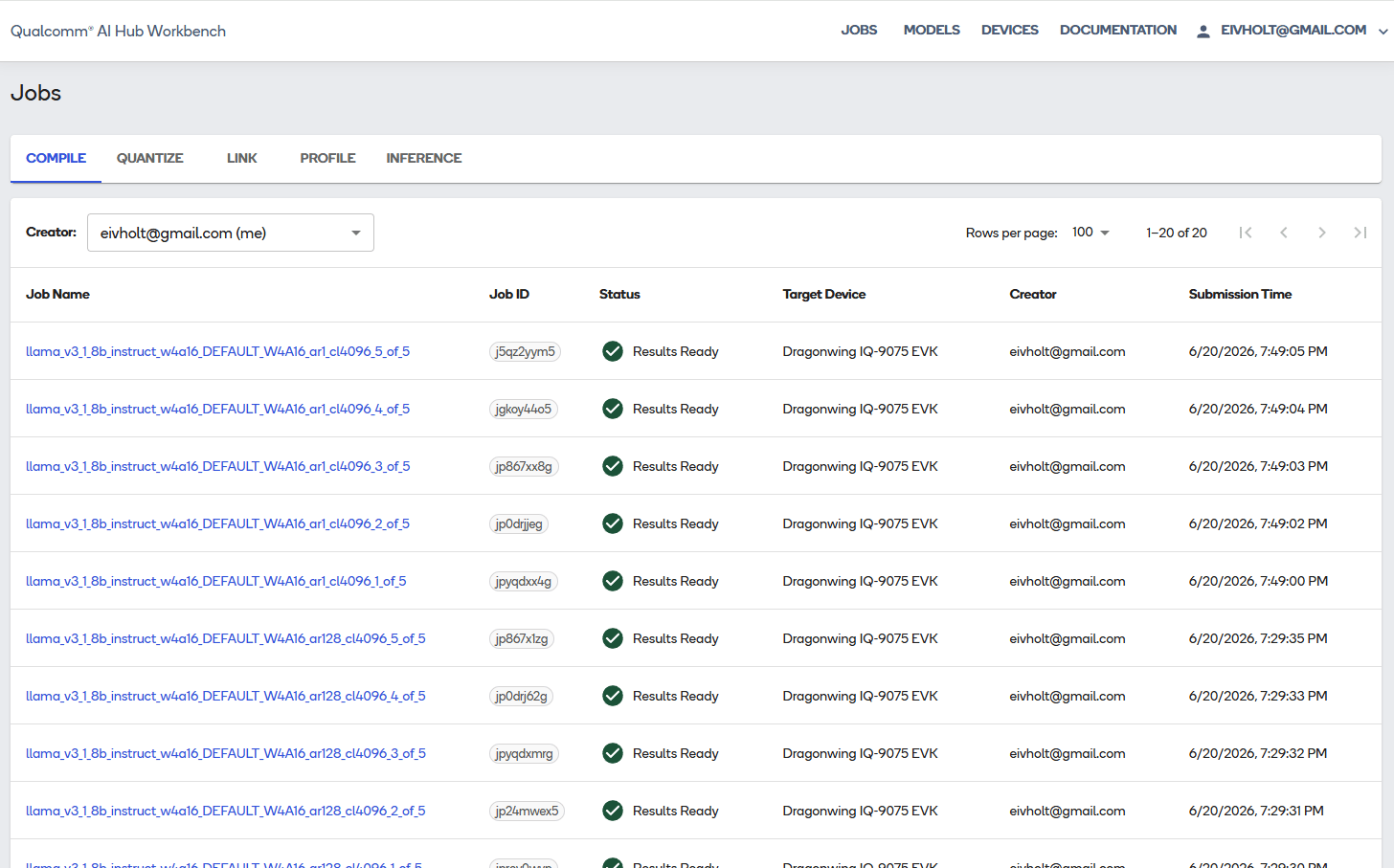Open job link ending ar1_cl4096_5_of_5

point(217,351)
